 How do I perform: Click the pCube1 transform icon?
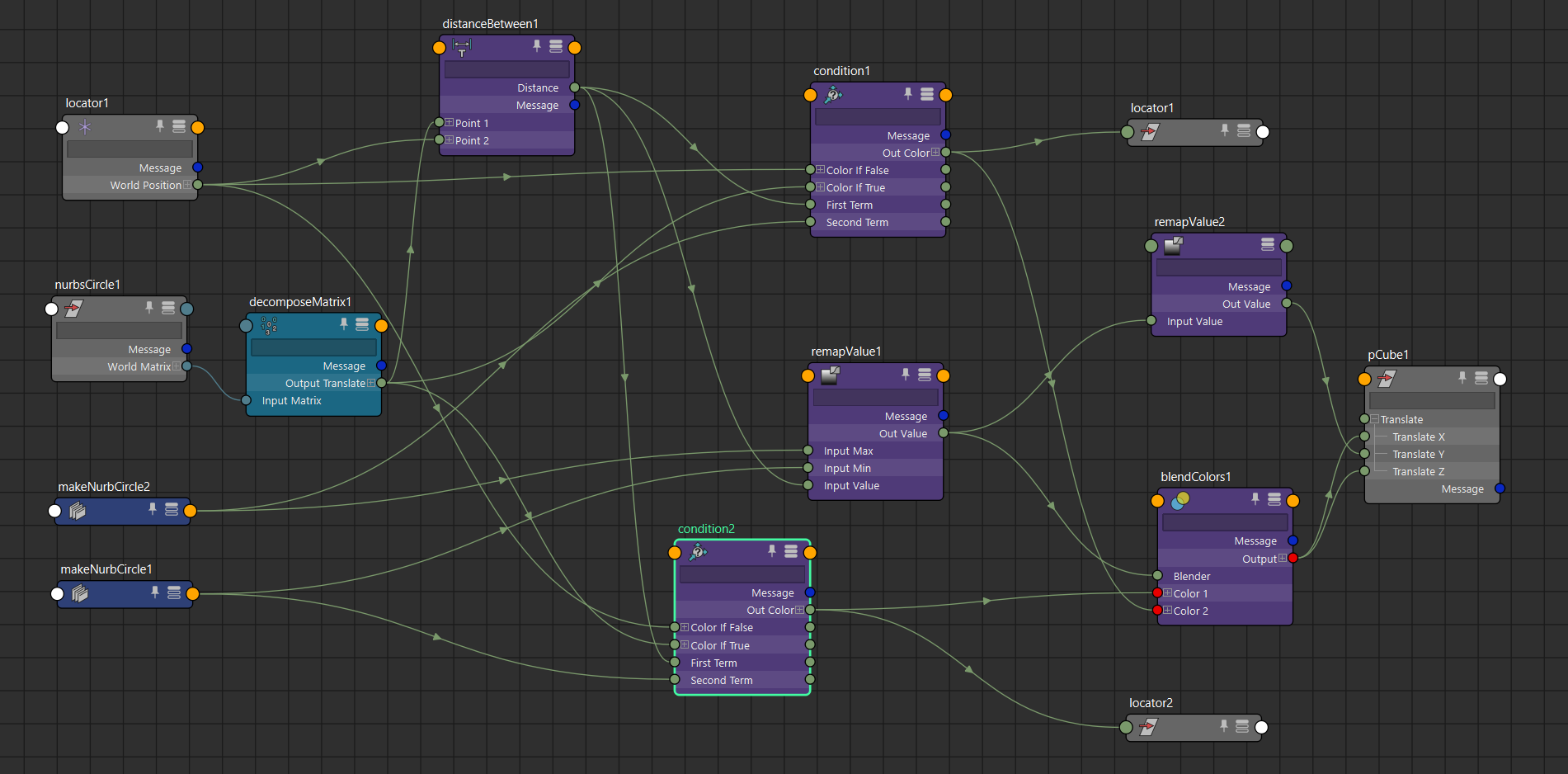(x=1387, y=379)
